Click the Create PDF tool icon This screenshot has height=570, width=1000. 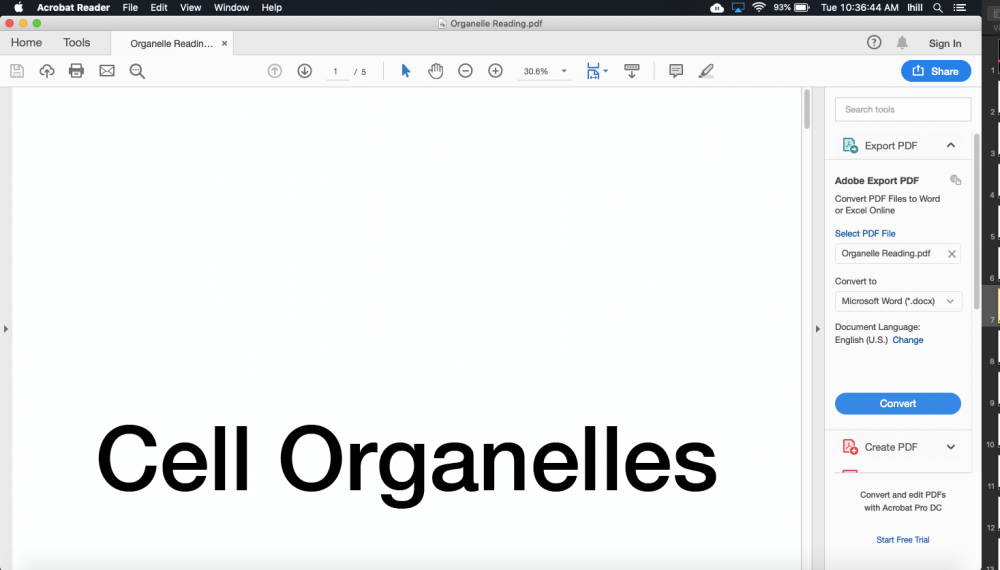[x=850, y=447]
